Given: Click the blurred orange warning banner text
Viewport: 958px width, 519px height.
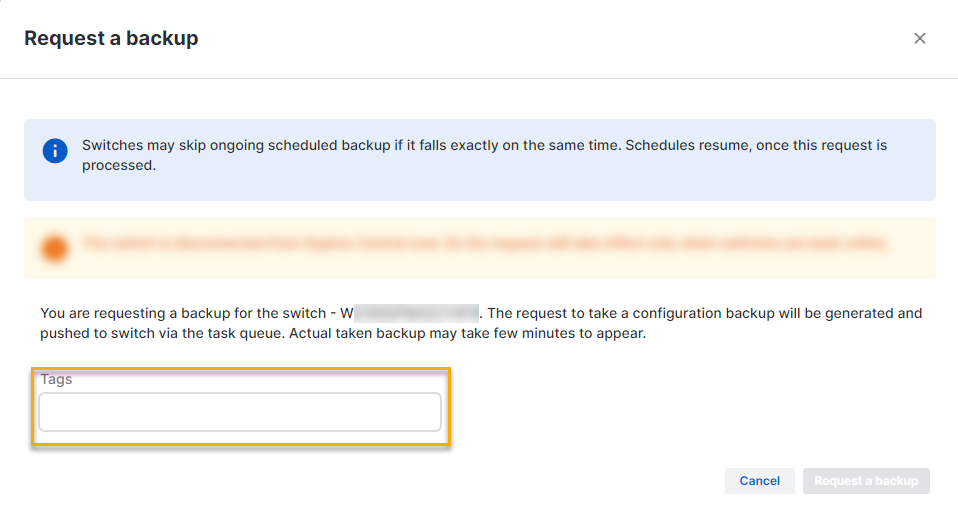Looking at the screenshot, I should coord(485,243).
